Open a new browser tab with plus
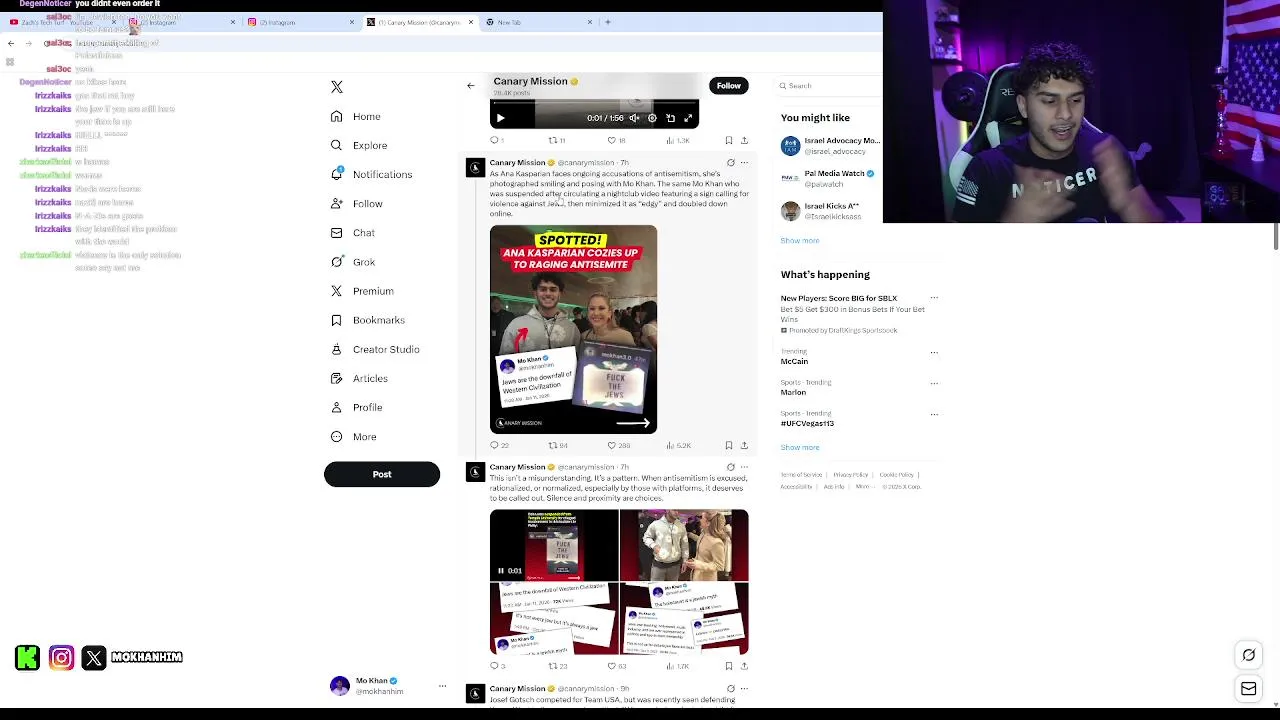The image size is (1280, 720). coord(607,22)
